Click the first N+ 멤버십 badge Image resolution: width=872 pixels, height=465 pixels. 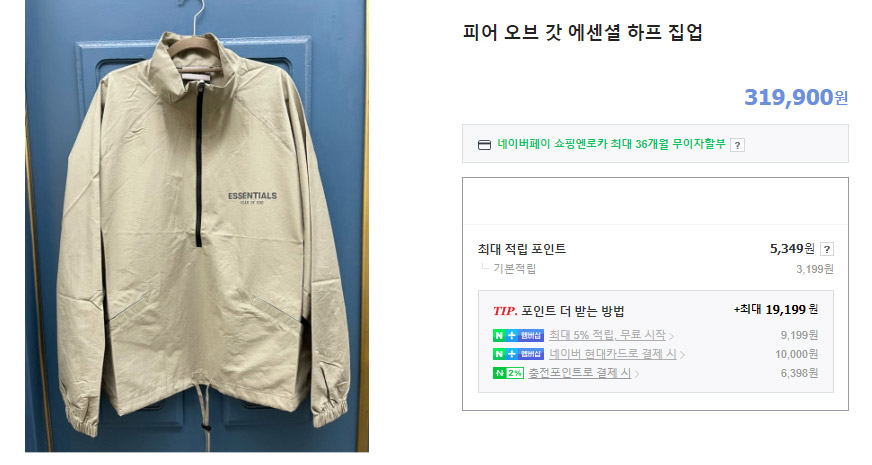point(518,335)
